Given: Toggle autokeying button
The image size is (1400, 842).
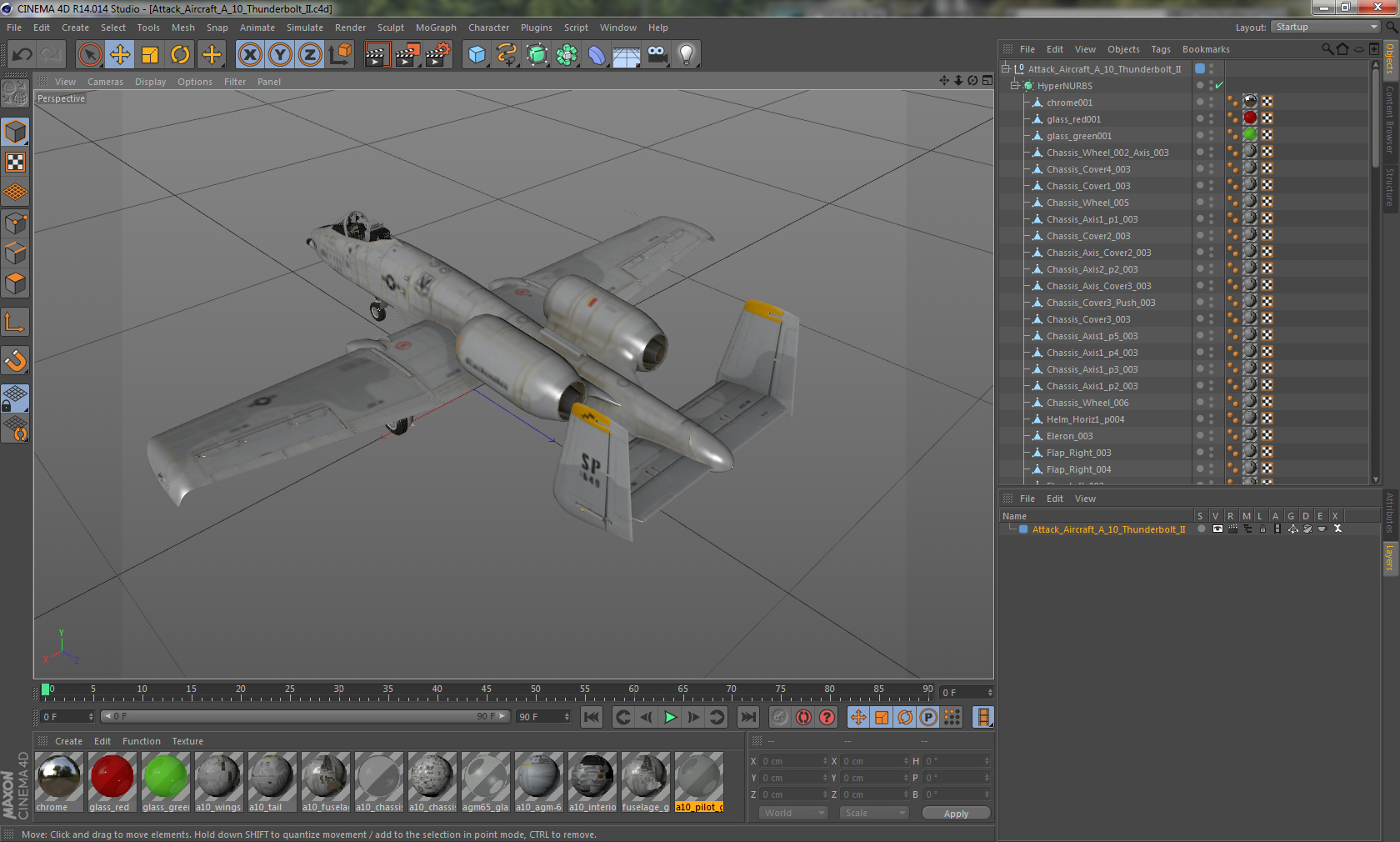Looking at the screenshot, I should pos(803,717).
